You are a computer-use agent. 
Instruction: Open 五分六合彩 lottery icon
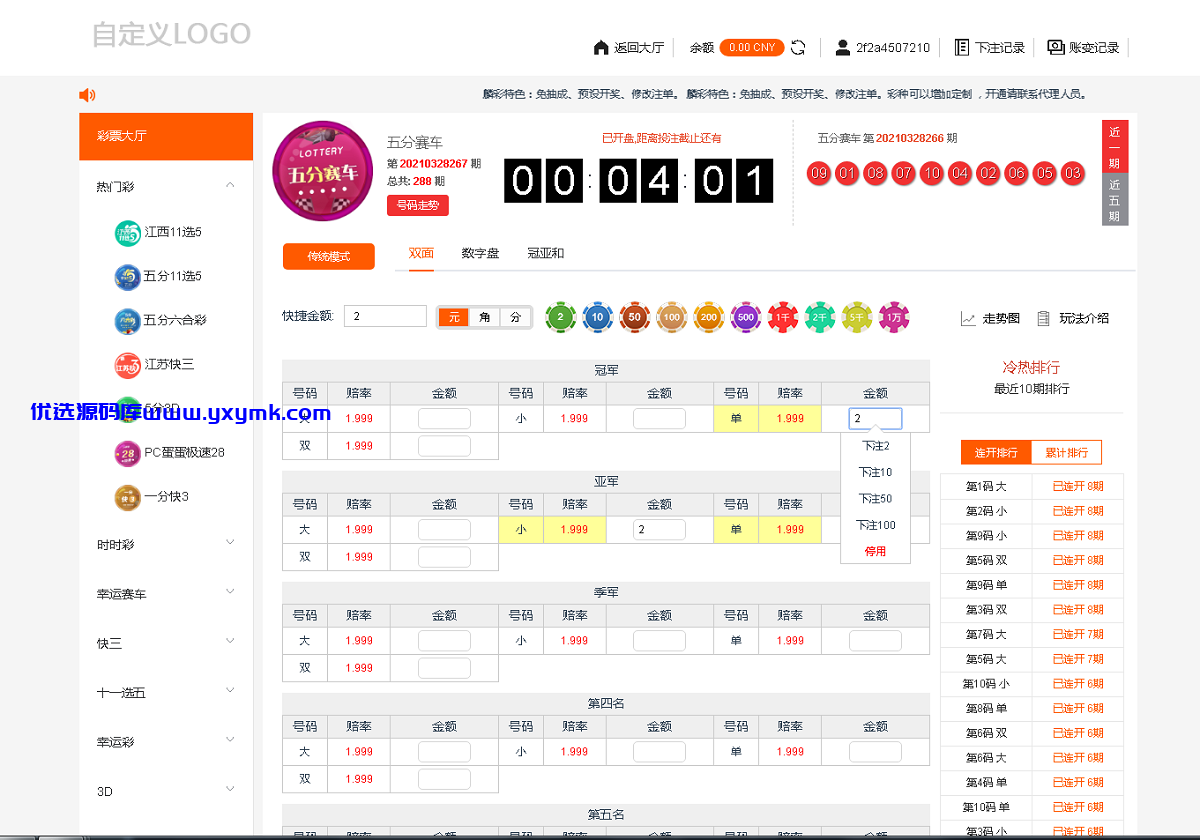(x=127, y=320)
